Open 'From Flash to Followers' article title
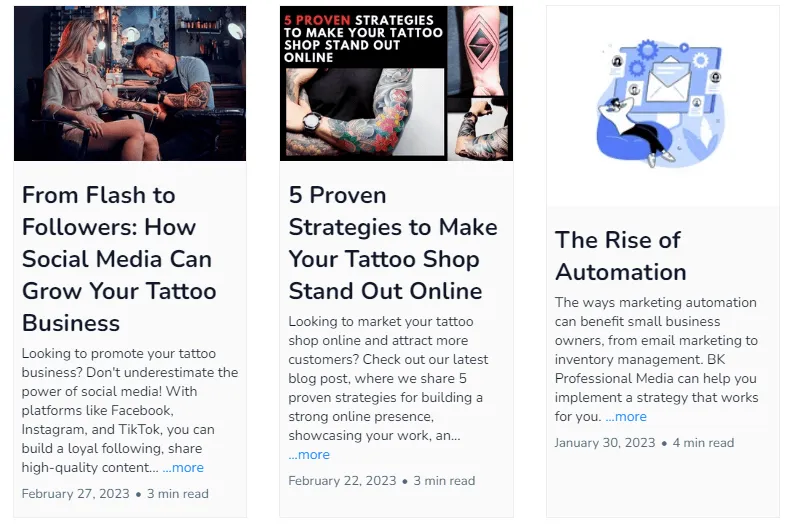 click(119, 259)
